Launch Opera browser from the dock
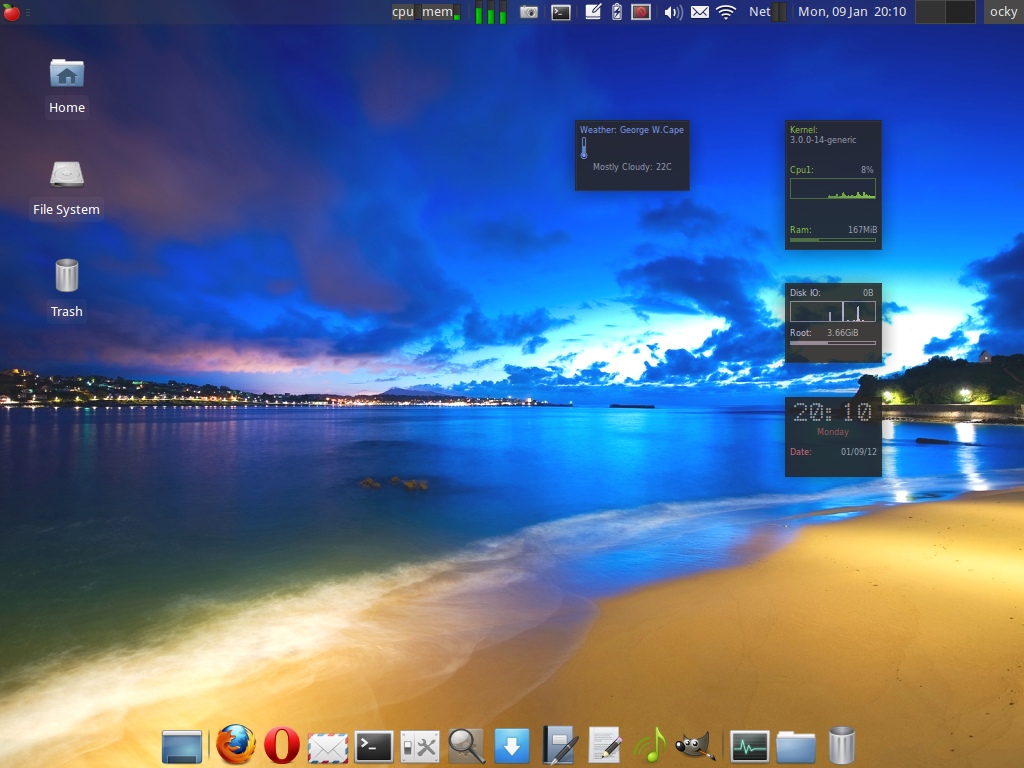 (x=281, y=745)
